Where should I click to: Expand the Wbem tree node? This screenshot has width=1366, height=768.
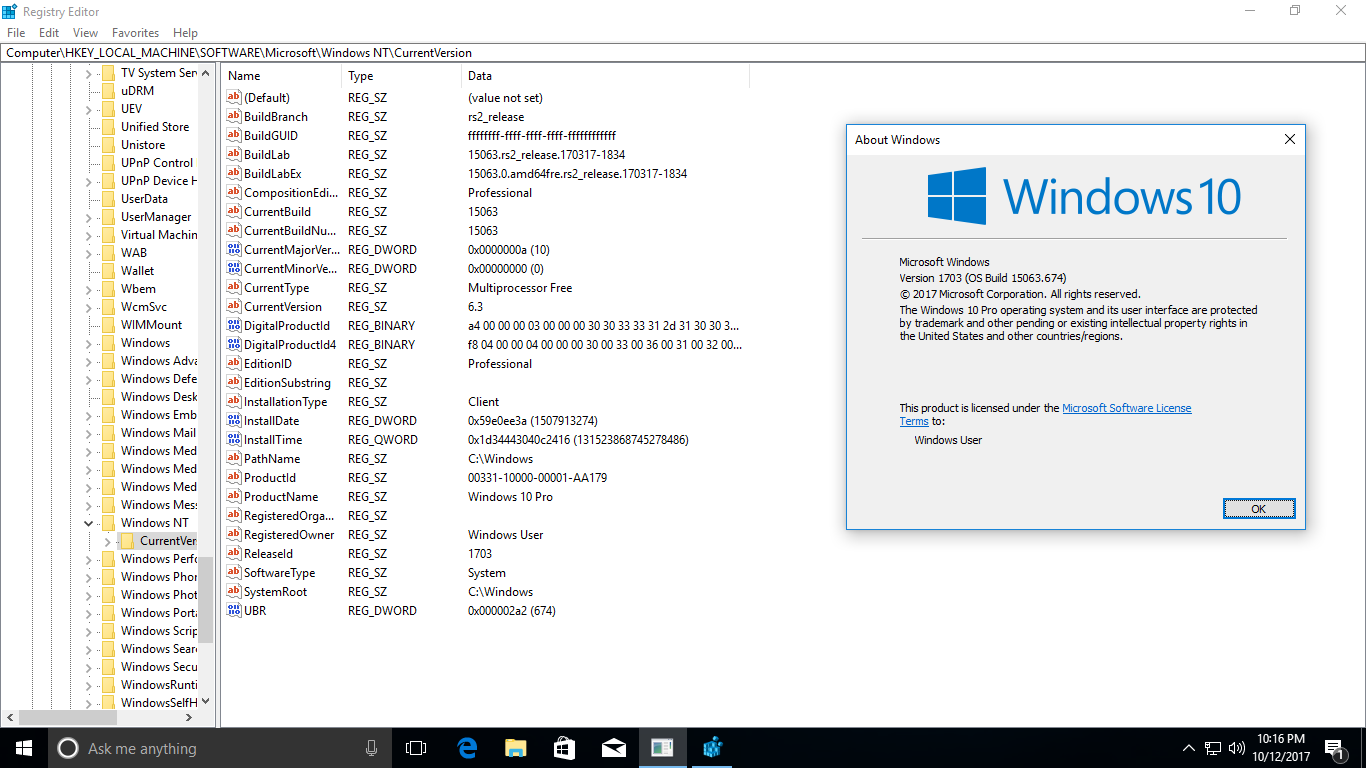pos(89,289)
